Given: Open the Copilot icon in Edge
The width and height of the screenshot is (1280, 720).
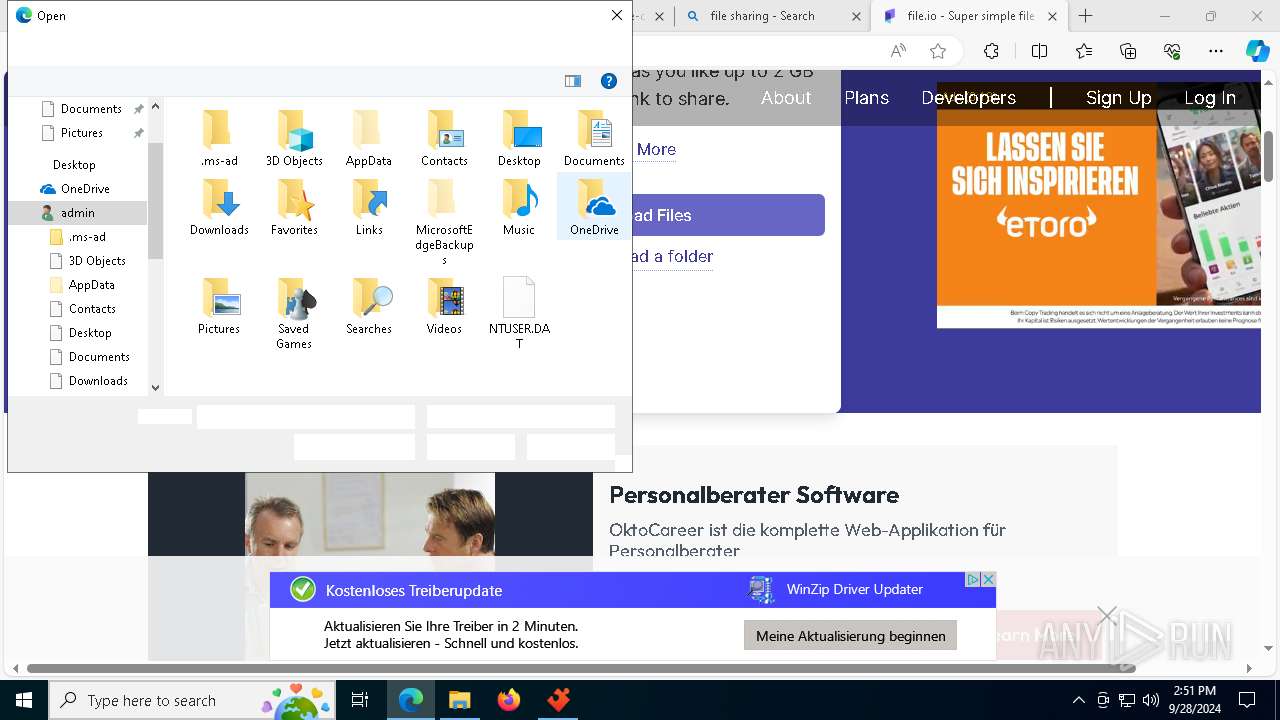Looking at the screenshot, I should click(1257, 51).
